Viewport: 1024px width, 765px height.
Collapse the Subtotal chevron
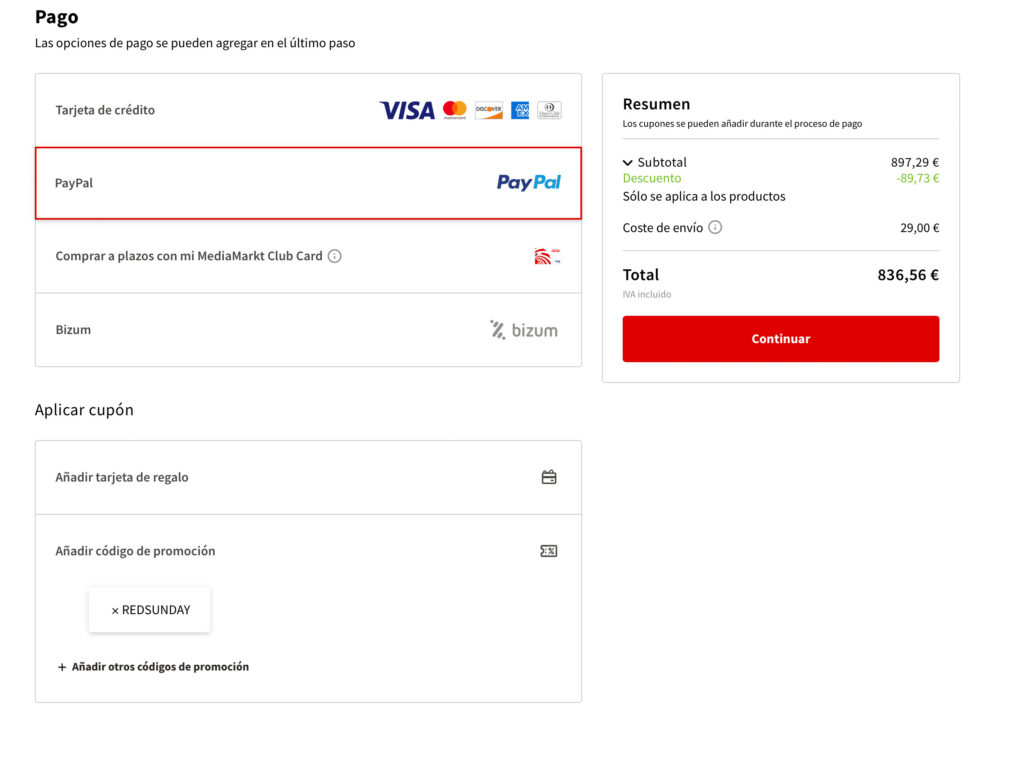[x=628, y=163]
